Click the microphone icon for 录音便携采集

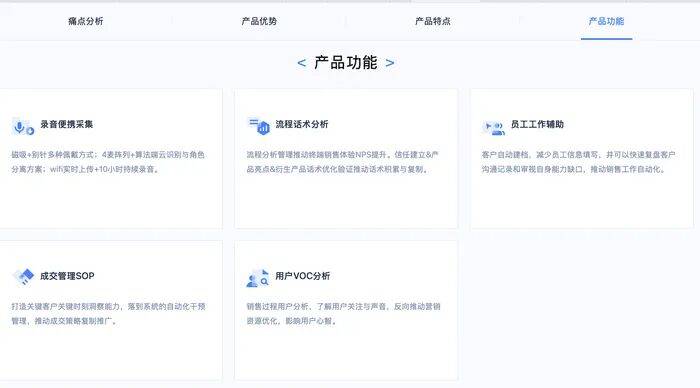(23, 127)
